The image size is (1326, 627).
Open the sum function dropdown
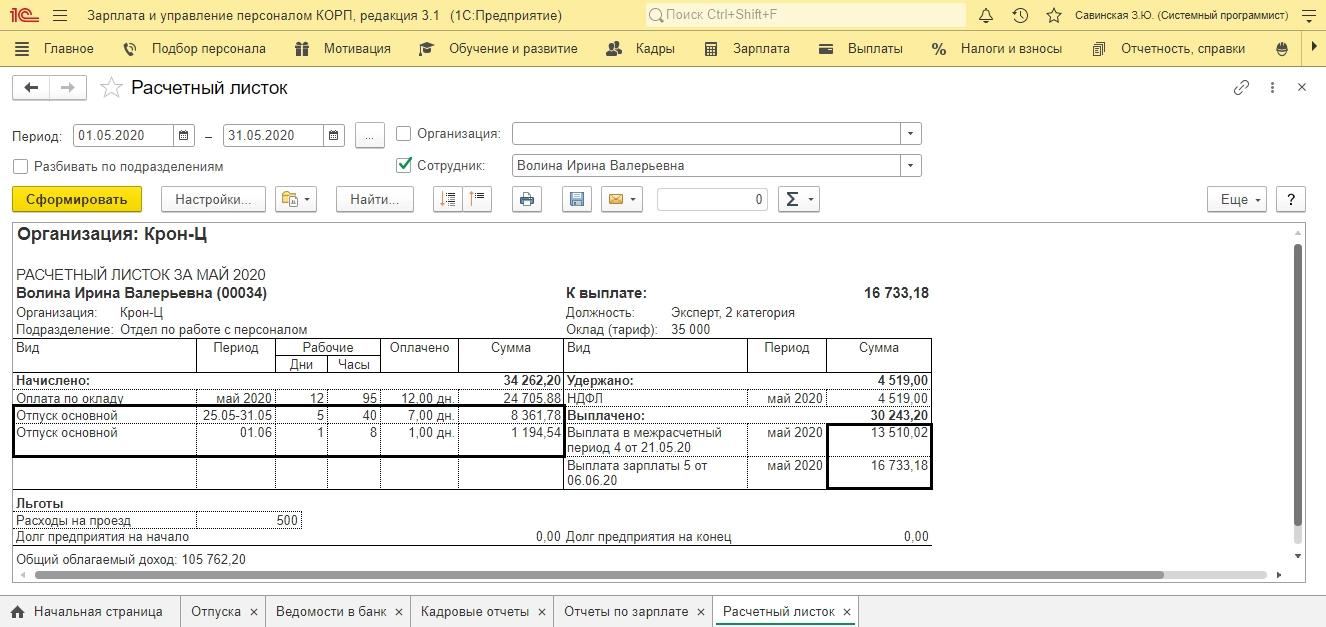tap(798, 199)
